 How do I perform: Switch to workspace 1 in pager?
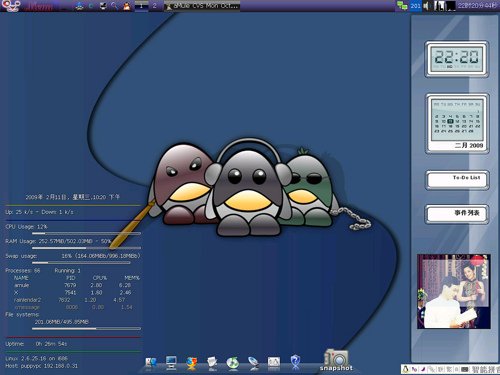pyautogui.click(x=141, y=6)
